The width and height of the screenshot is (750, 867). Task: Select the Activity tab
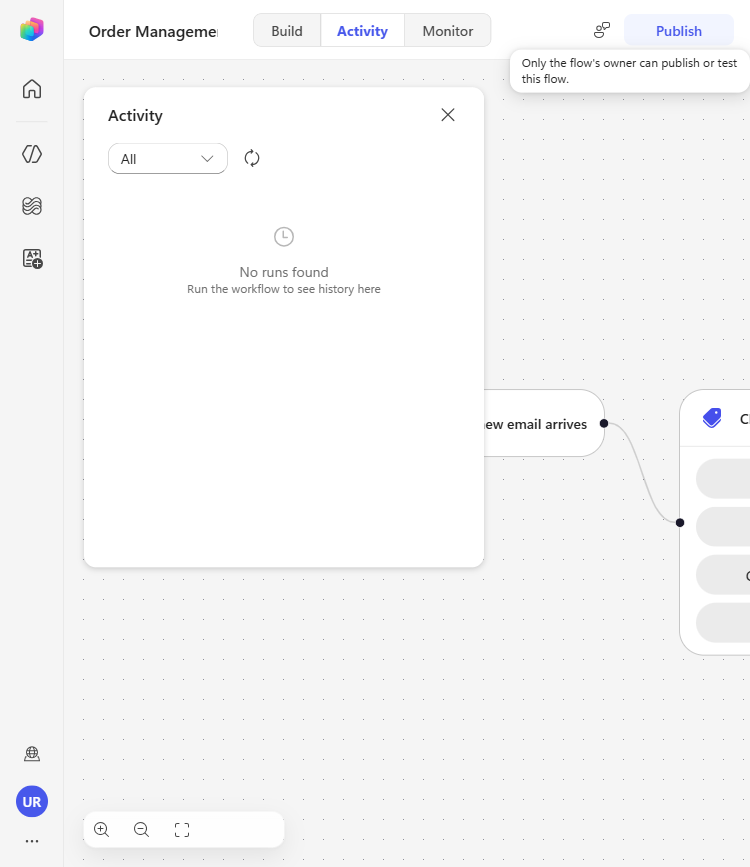pyautogui.click(x=362, y=31)
